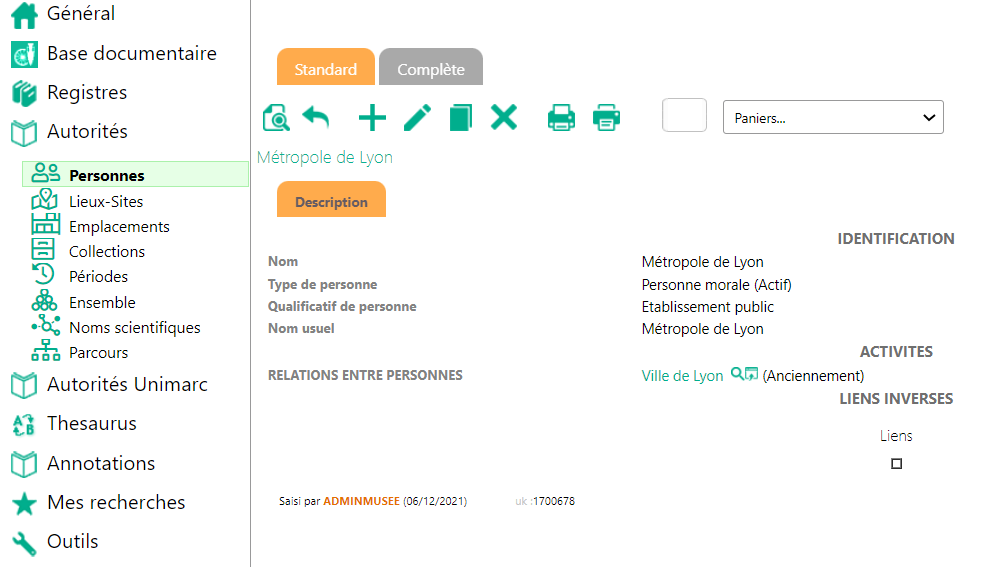Viewport: 983px width, 567px height.
Task: Select Personnes in Autorités list
Action: (135, 174)
